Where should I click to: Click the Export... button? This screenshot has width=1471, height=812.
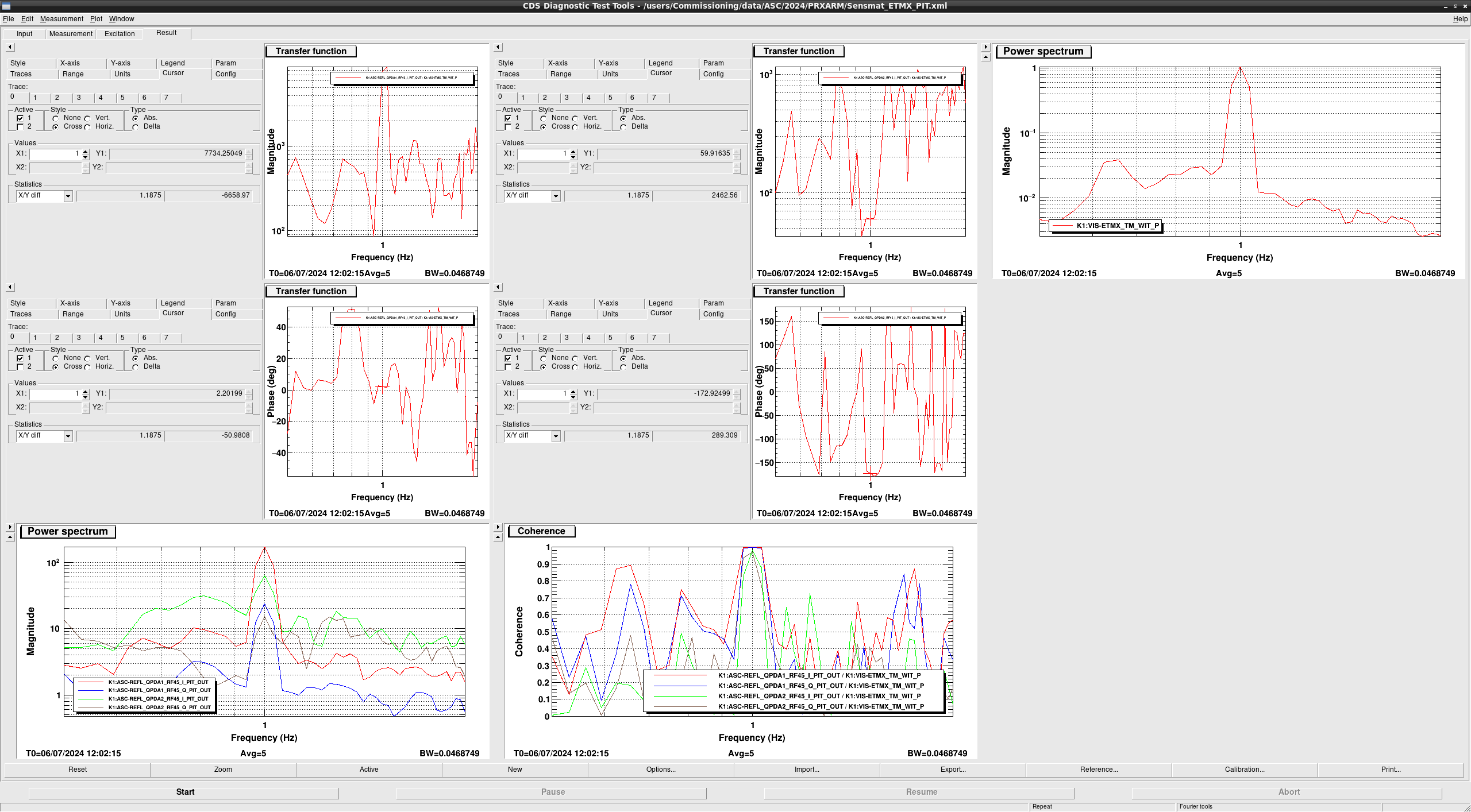pos(953,770)
